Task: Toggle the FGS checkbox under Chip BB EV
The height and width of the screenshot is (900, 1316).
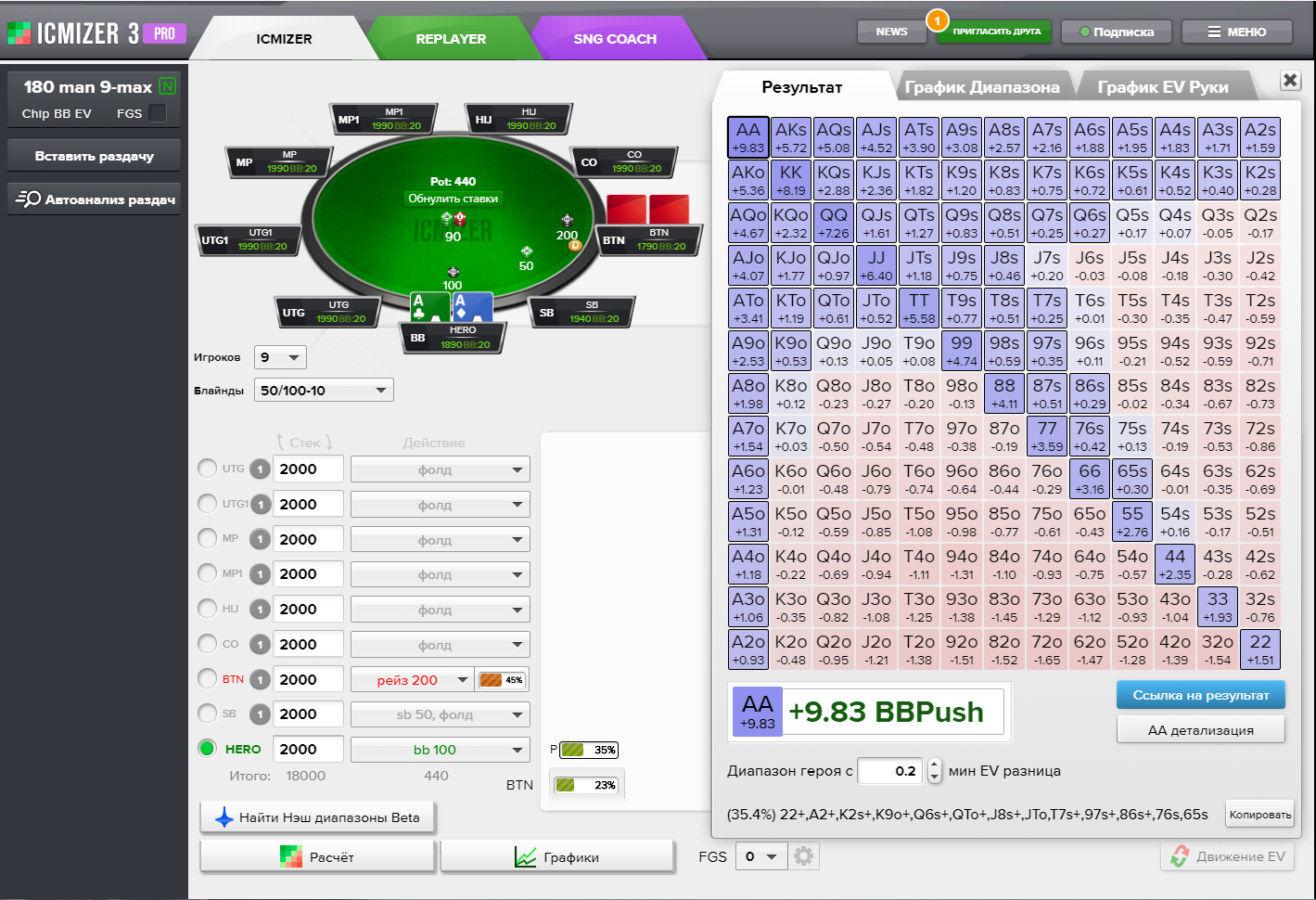Action: pyautogui.click(x=158, y=113)
